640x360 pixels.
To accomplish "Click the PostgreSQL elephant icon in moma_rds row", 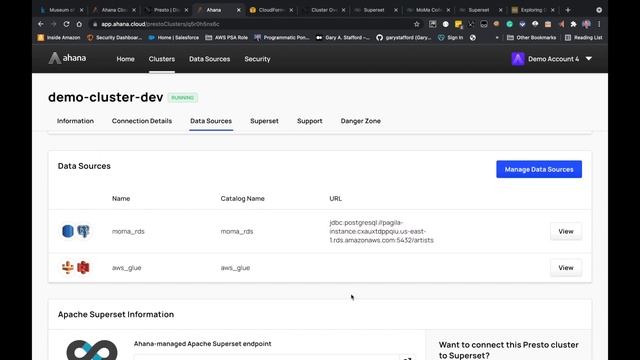I will pyautogui.click(x=83, y=231).
